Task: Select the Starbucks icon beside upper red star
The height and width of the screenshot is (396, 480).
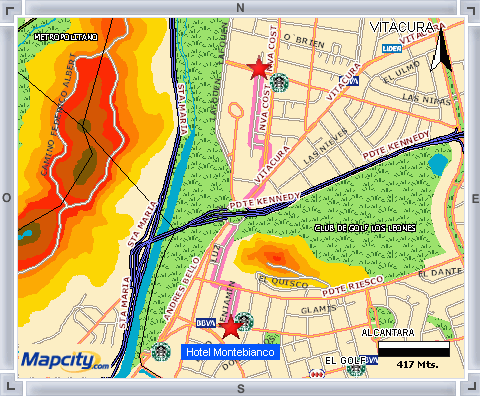Action: (x=279, y=83)
